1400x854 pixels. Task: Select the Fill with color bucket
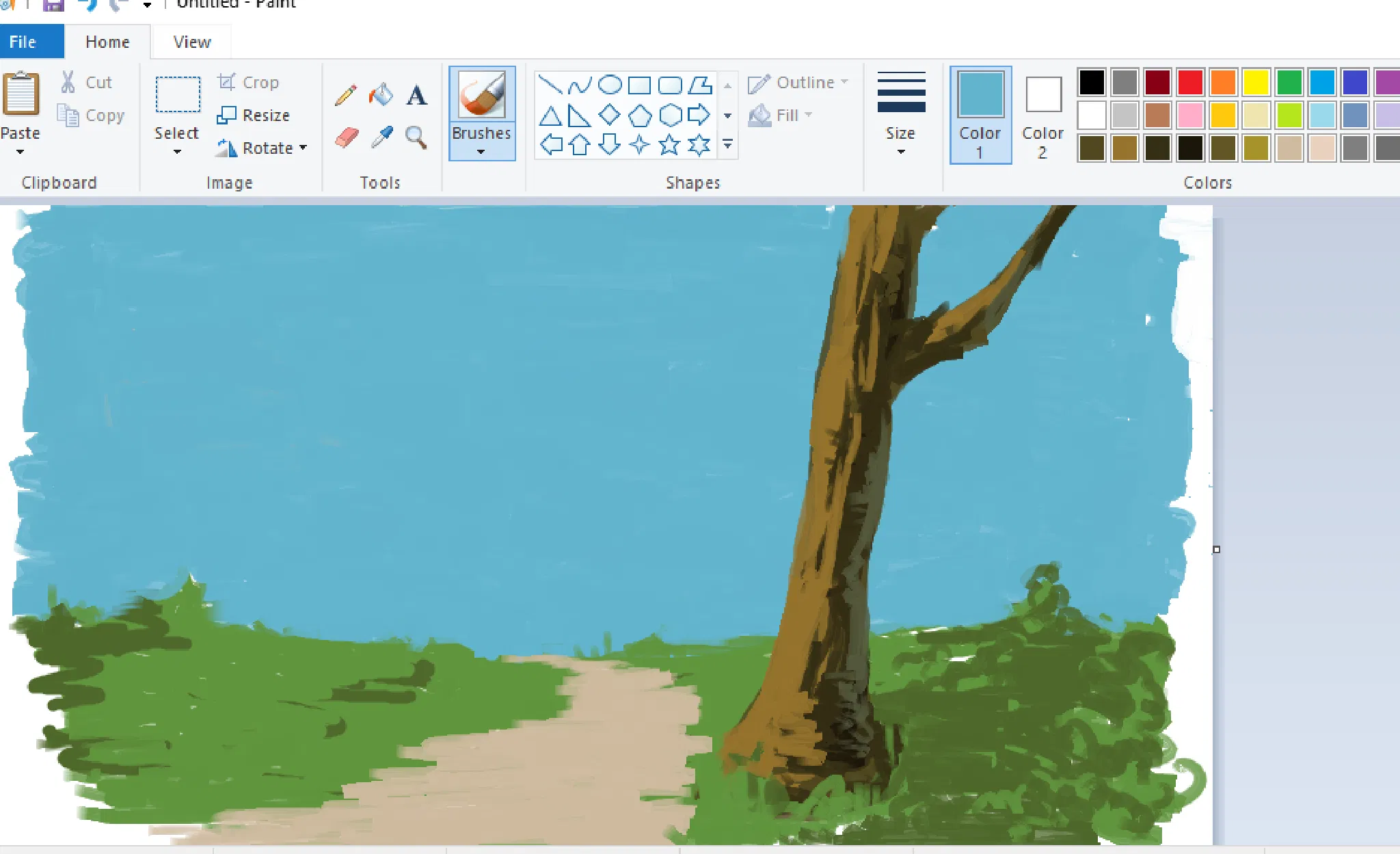381,95
